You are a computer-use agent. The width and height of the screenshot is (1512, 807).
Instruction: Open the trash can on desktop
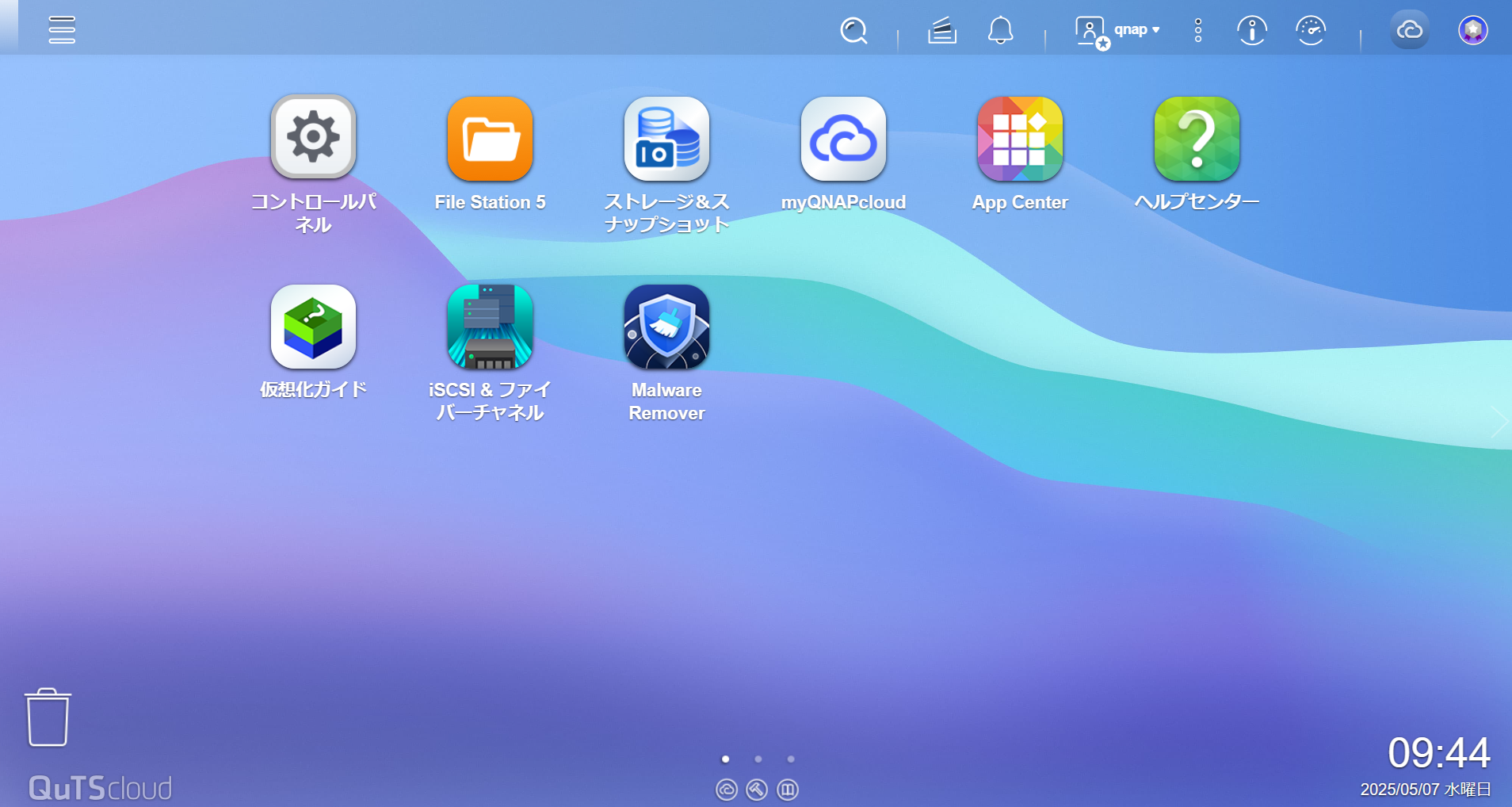(48, 717)
